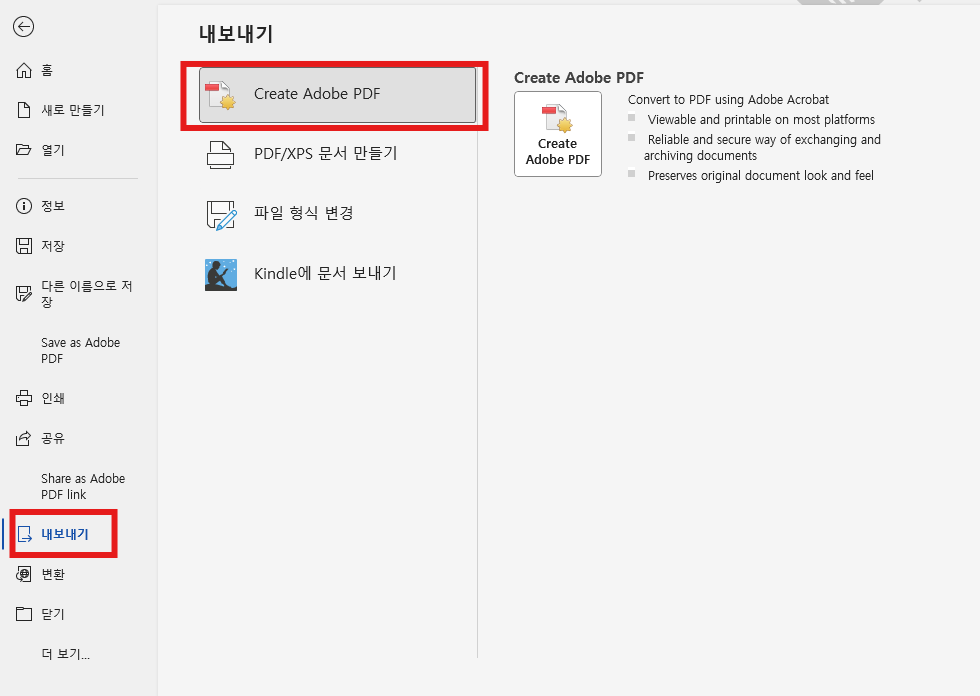The height and width of the screenshot is (696, 980).
Task: Click the share icon for 공유
Action: click(x=23, y=439)
